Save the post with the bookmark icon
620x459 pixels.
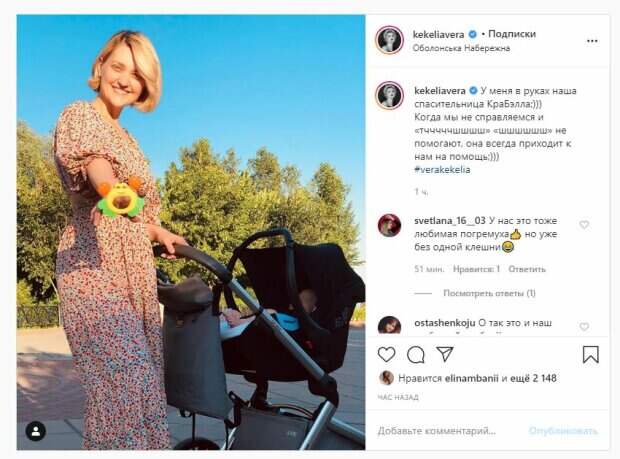[x=590, y=354]
